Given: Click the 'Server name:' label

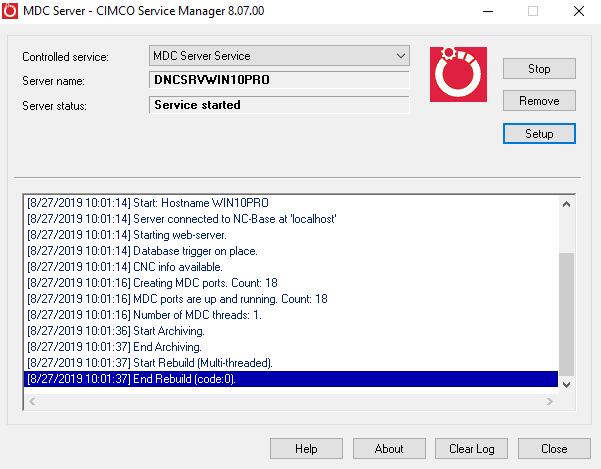Looking at the screenshot, I should tap(53, 81).
